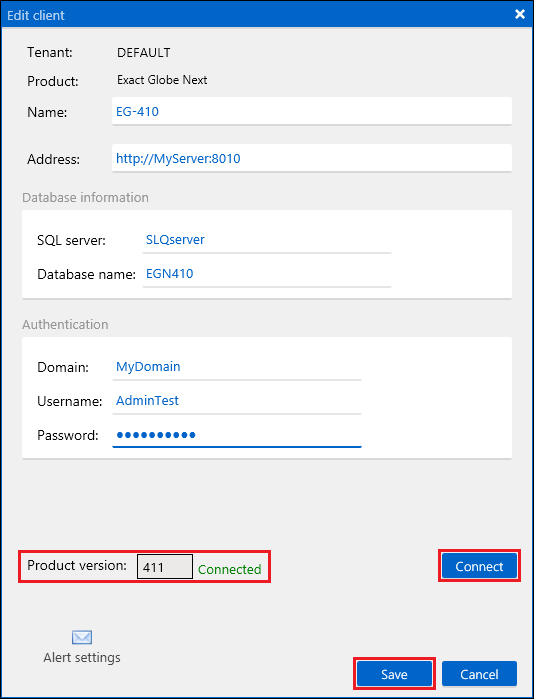Close the Edit client dialog

520,14
